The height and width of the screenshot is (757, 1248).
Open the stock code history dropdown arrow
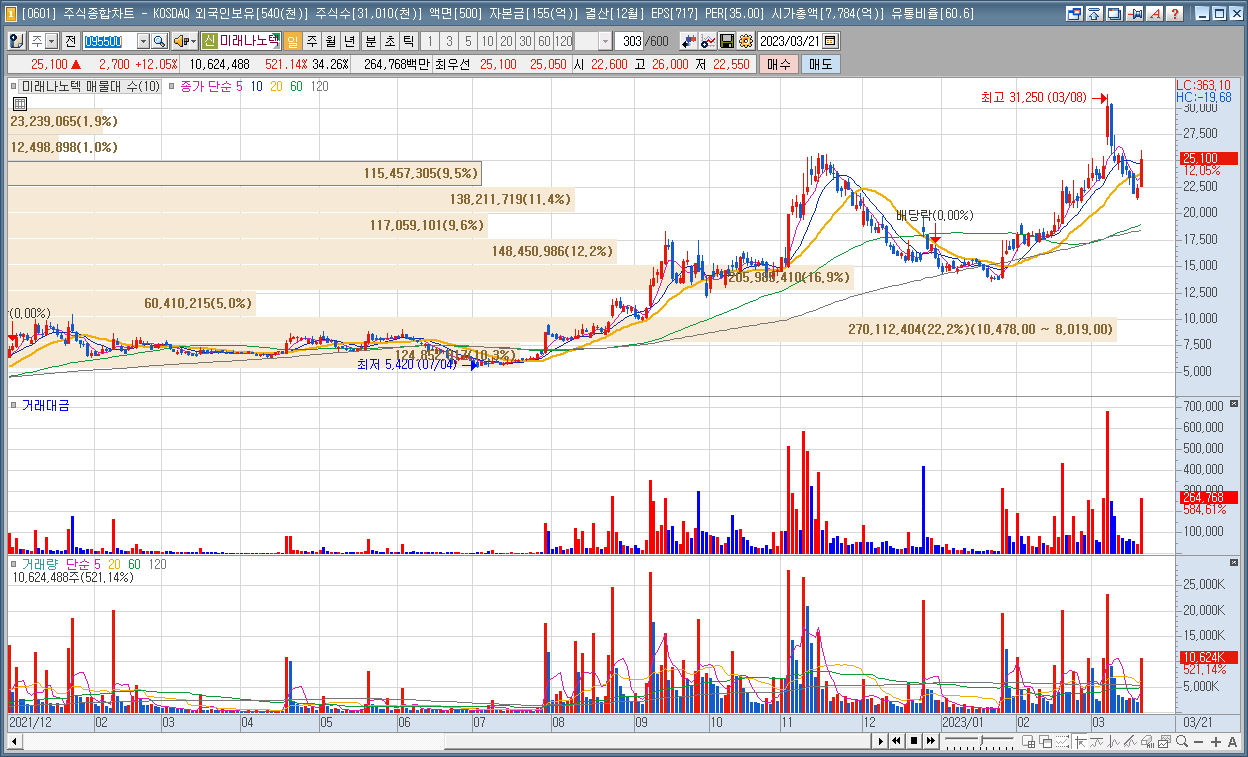tap(143, 41)
